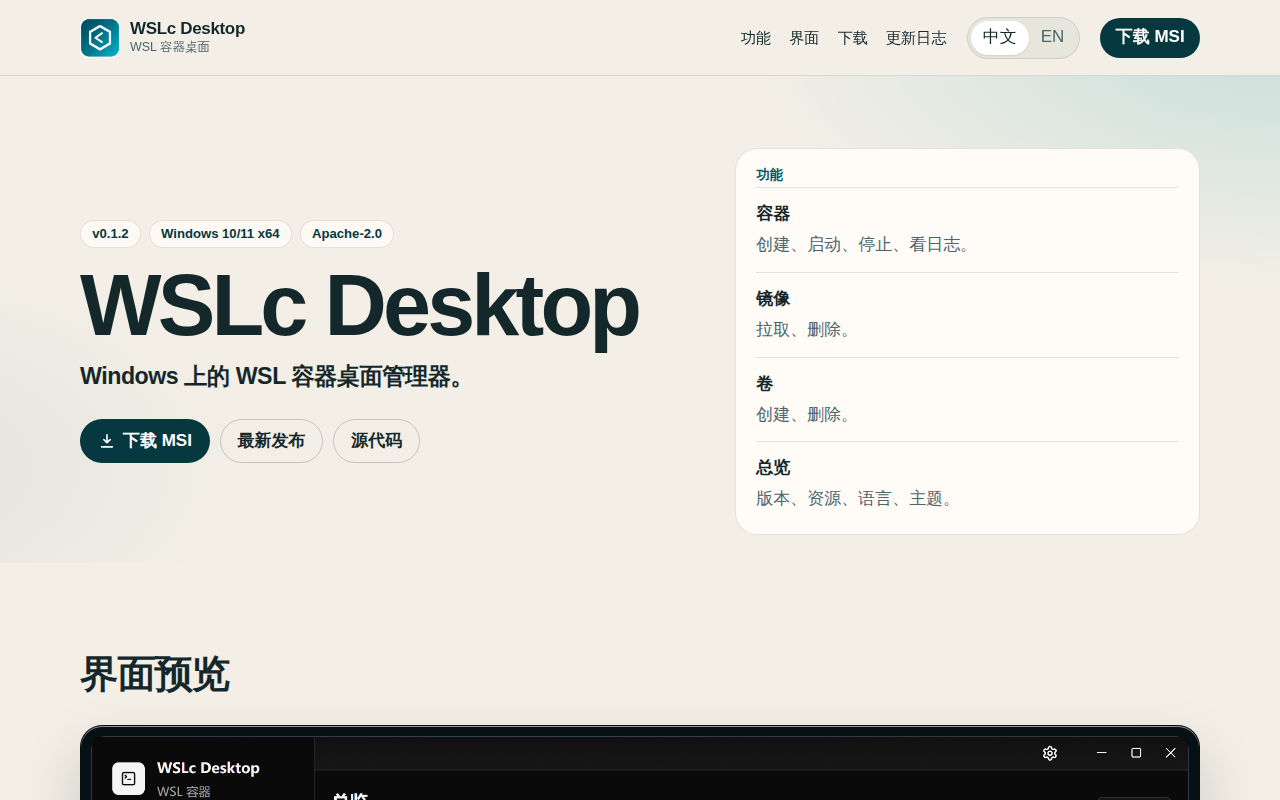Open the 源代码 link
This screenshot has width=1280, height=800.
[x=376, y=441]
